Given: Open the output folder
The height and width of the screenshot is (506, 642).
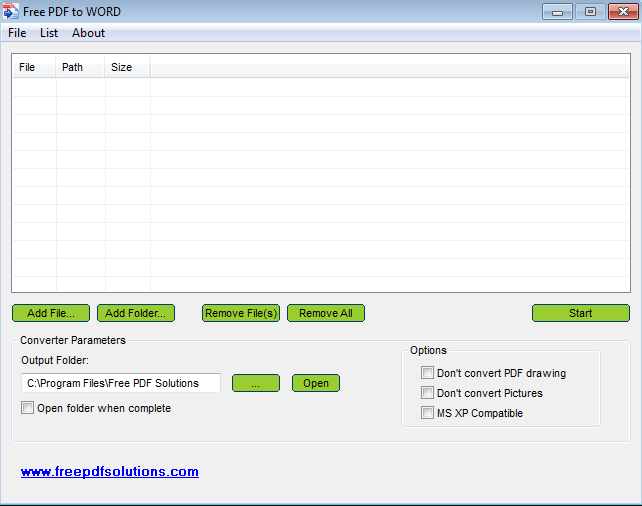Looking at the screenshot, I should tap(316, 383).
